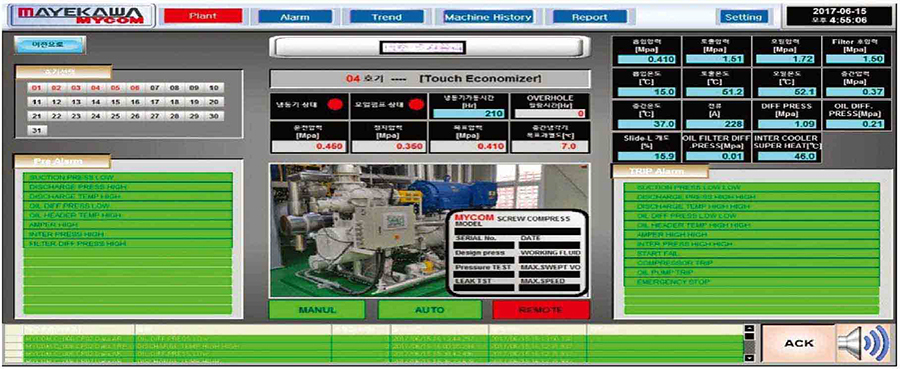Switch to MANUL mode

(x=317, y=310)
